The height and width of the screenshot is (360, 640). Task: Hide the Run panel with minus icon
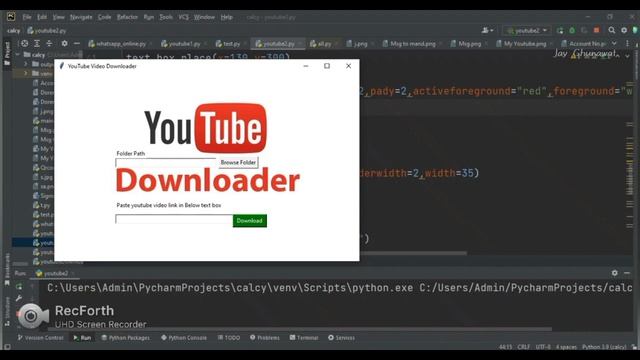tap(627, 273)
